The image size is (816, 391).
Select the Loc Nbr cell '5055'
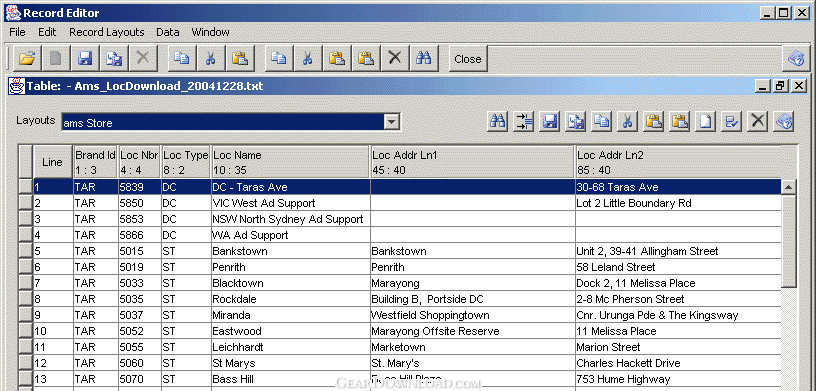tap(139, 347)
